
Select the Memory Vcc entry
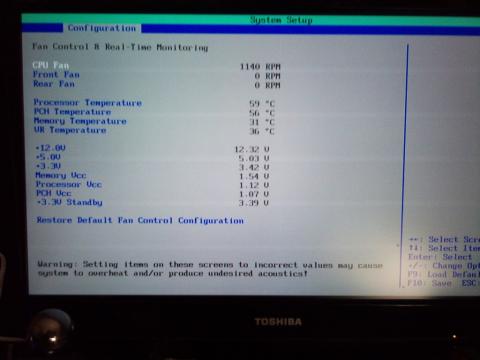(x=61, y=175)
